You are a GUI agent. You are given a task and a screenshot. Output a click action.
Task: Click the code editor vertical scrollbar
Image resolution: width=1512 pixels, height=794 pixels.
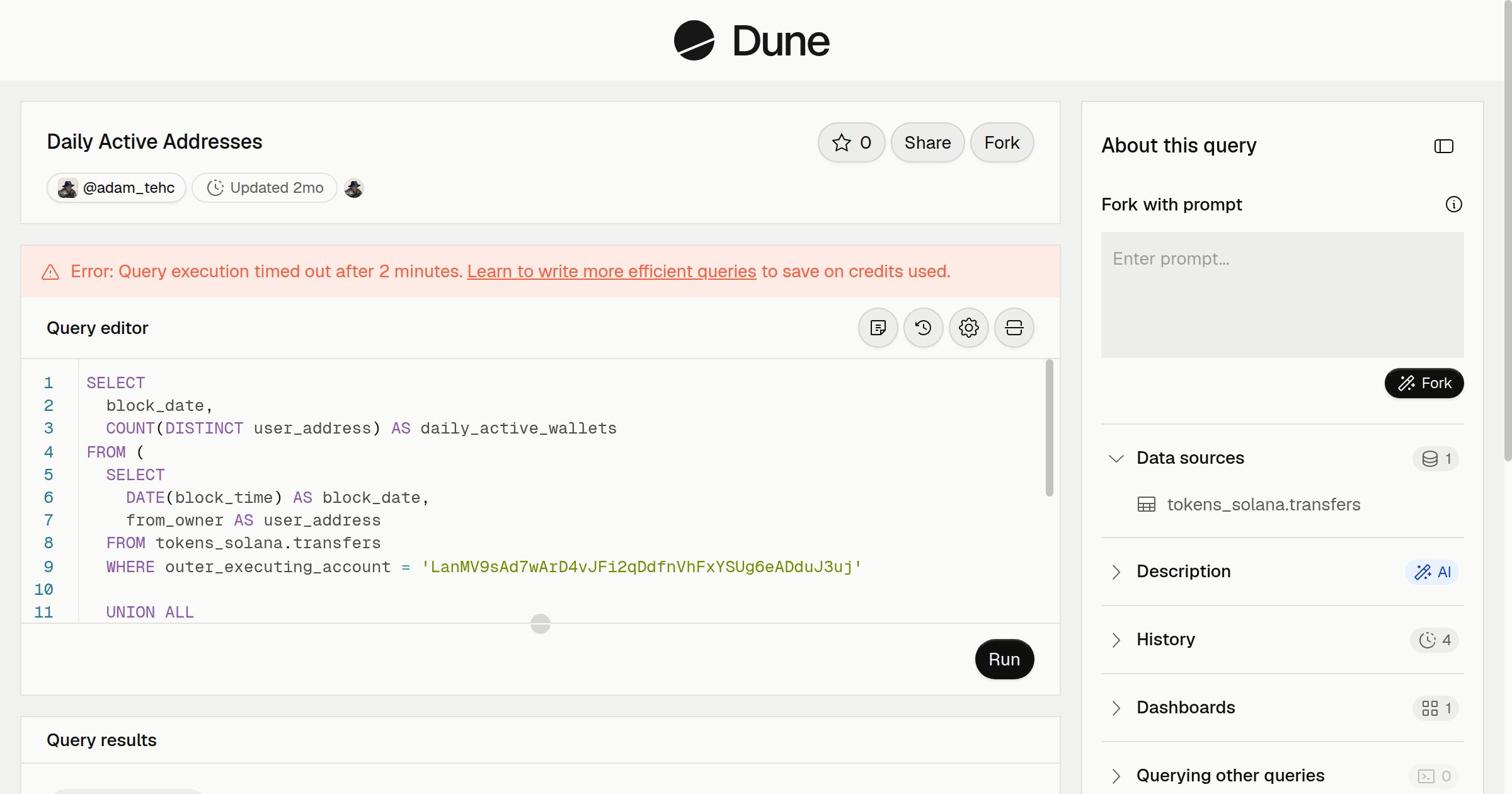pyautogui.click(x=1049, y=429)
